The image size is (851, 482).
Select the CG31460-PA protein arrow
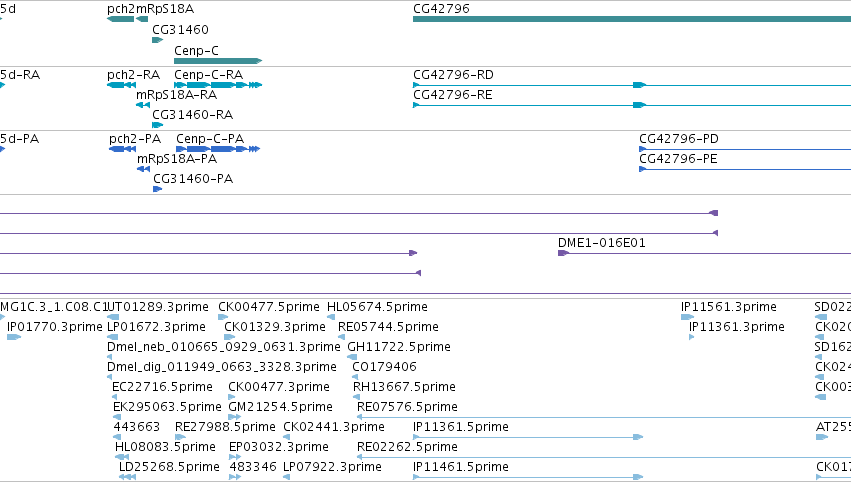157,189
